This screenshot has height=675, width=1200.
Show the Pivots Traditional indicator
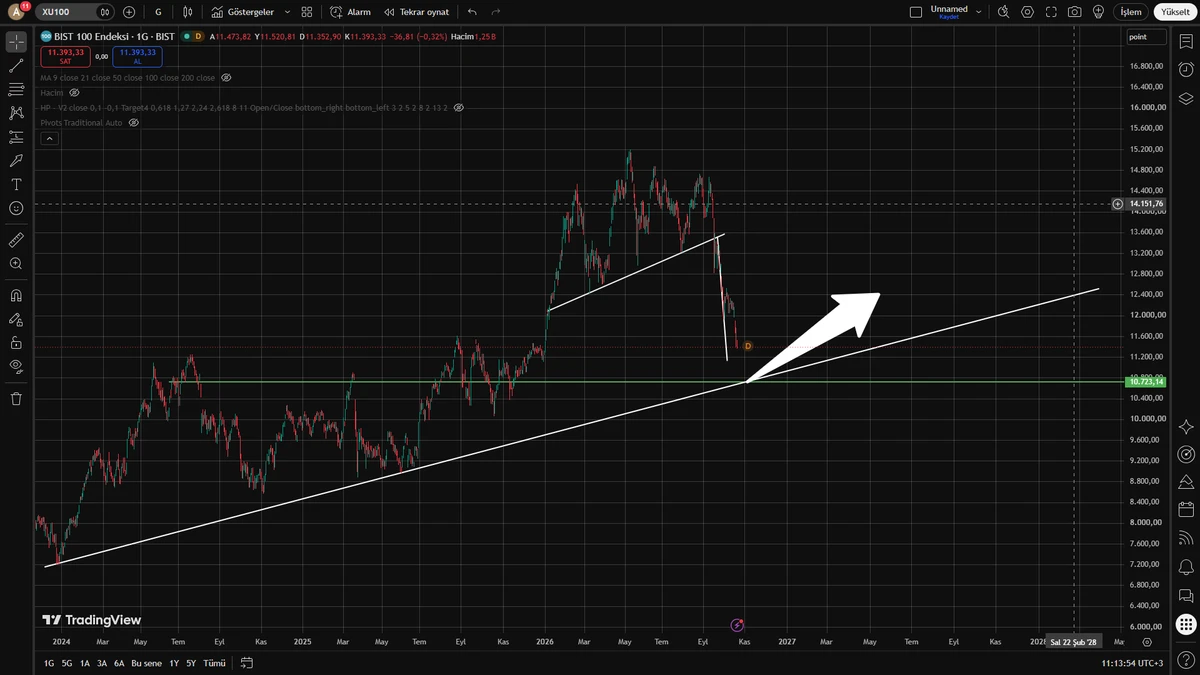(133, 122)
